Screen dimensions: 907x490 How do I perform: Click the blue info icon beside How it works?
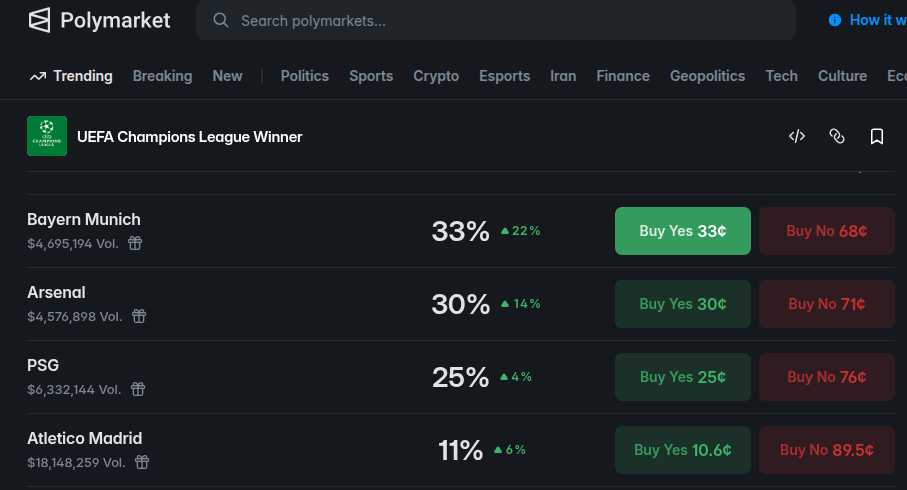[x=835, y=20]
